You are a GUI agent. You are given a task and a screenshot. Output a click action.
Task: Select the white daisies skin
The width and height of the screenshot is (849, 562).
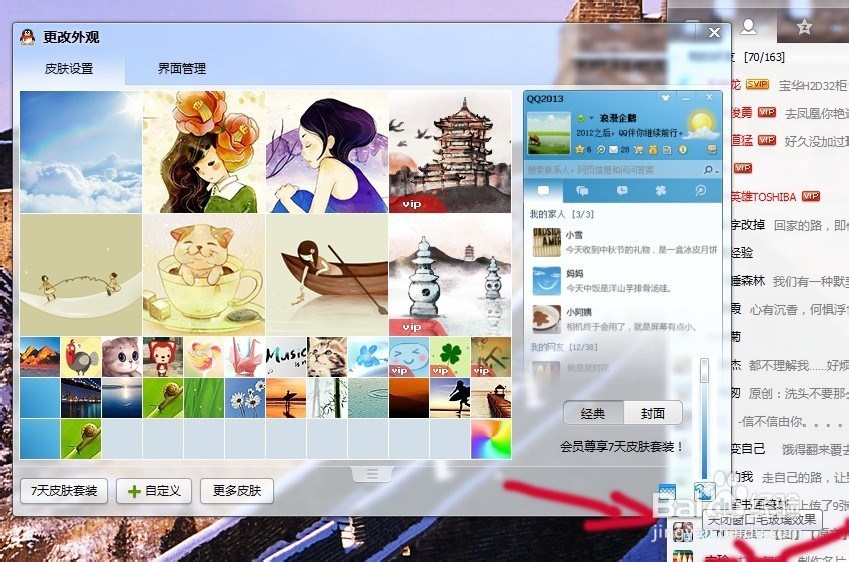tap(245, 398)
